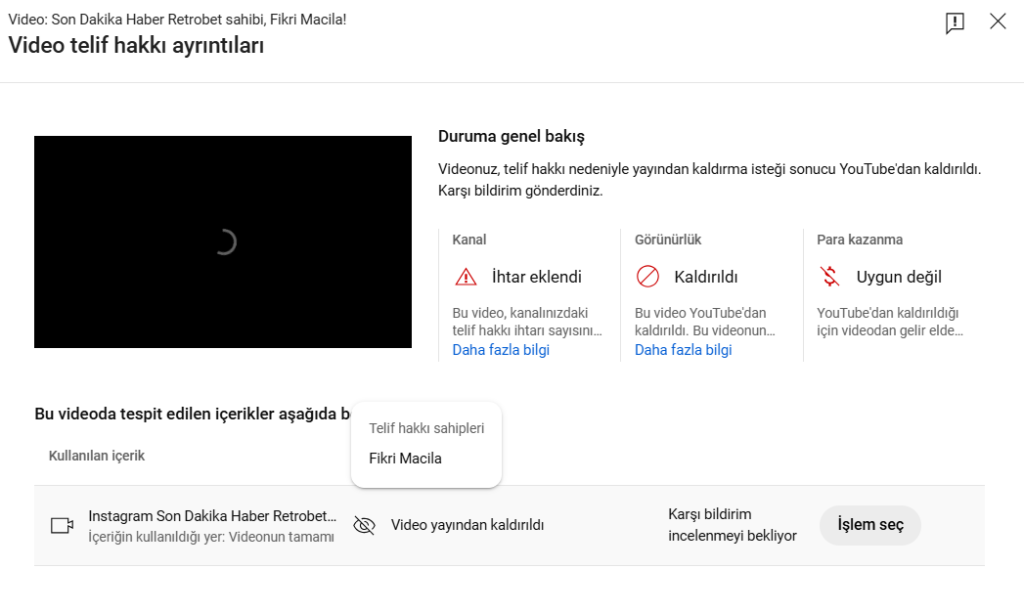Image resolution: width=1024 pixels, height=613 pixels.
Task: Click the "Görünürlük" column label
Action: point(667,240)
